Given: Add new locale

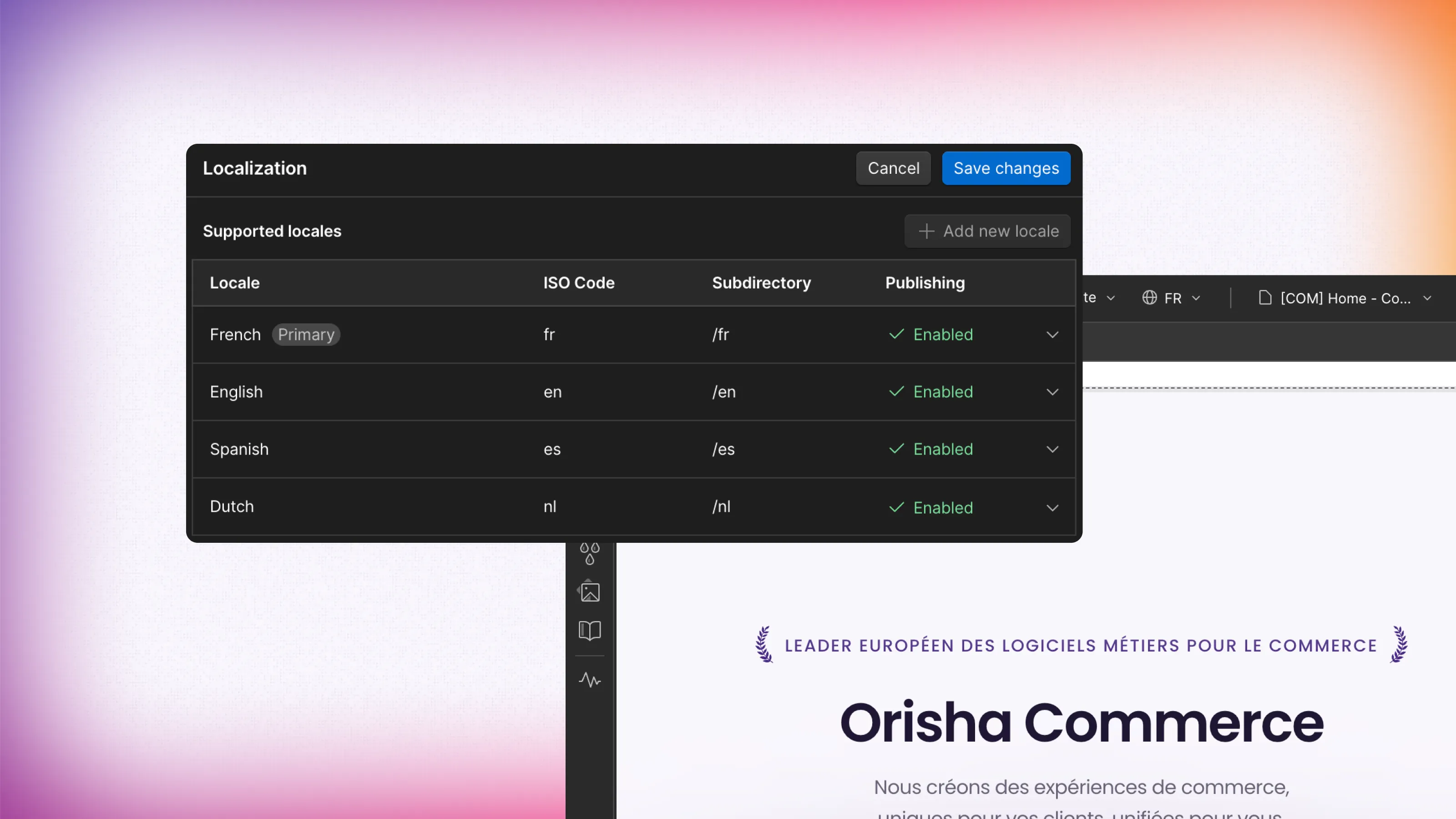Looking at the screenshot, I should [x=987, y=231].
